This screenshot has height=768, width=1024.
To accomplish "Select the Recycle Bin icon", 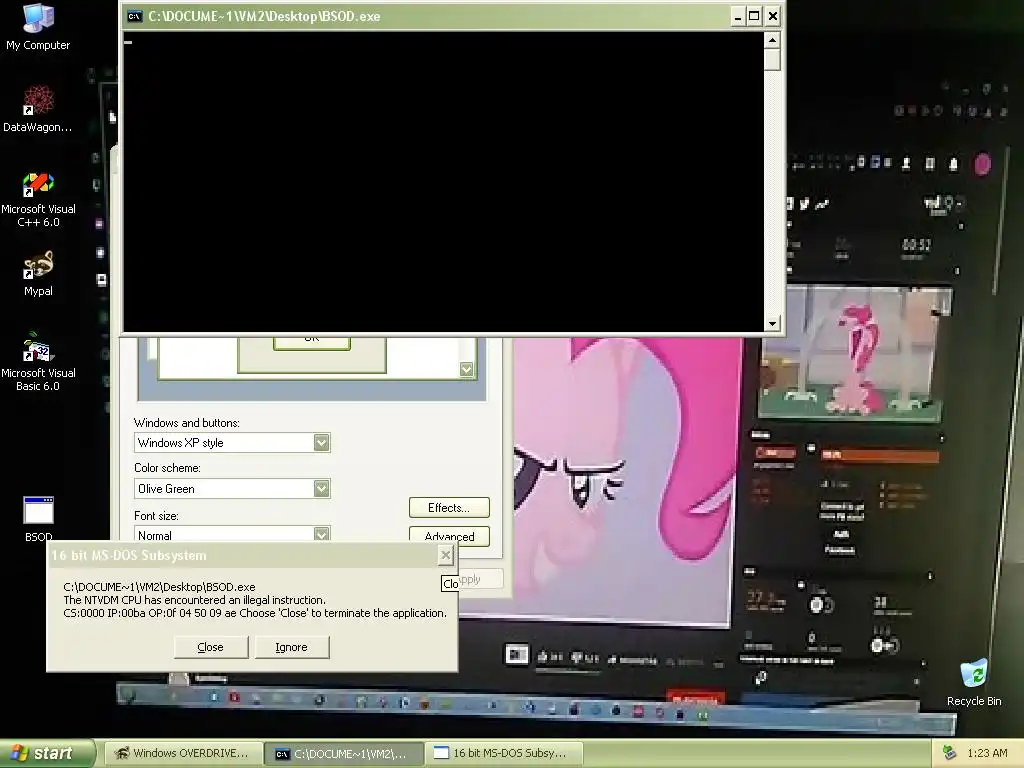I will click(x=974, y=682).
